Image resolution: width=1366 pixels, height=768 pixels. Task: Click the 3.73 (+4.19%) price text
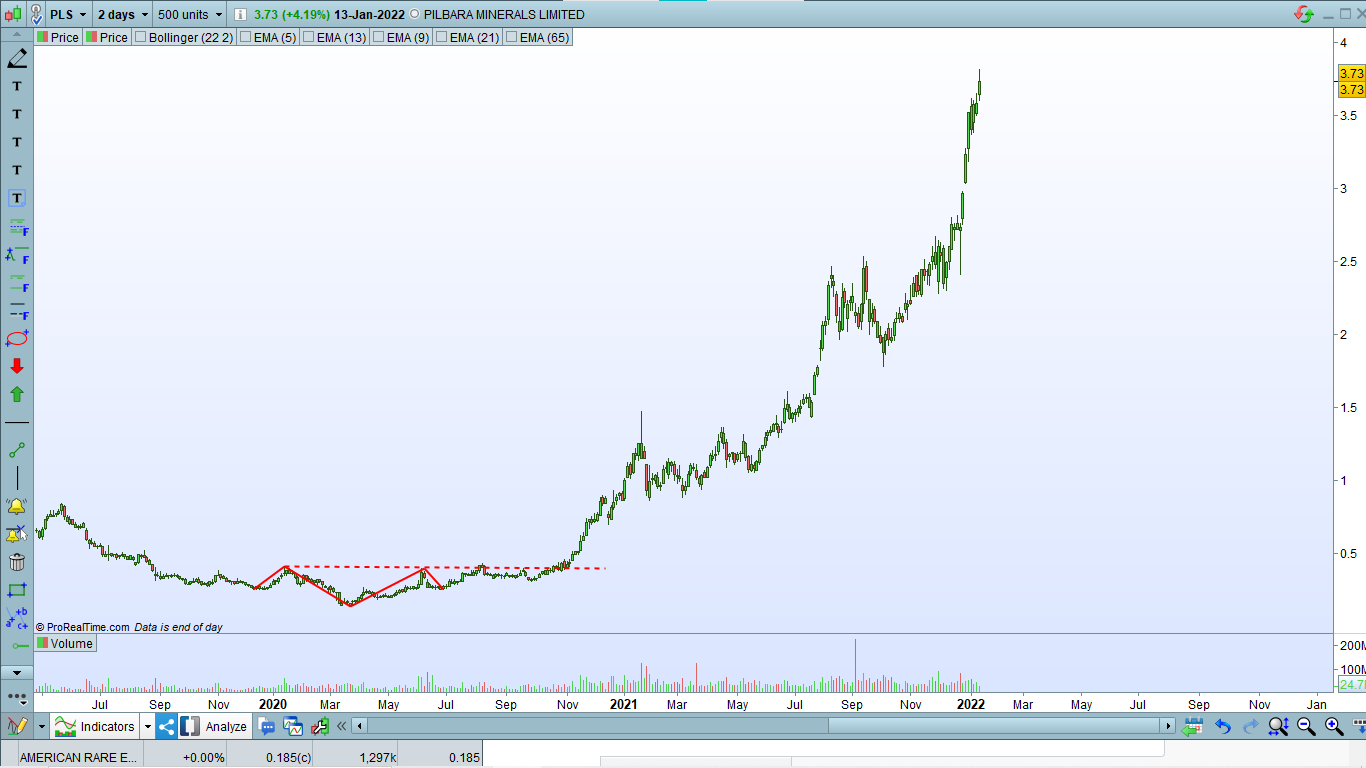point(293,15)
